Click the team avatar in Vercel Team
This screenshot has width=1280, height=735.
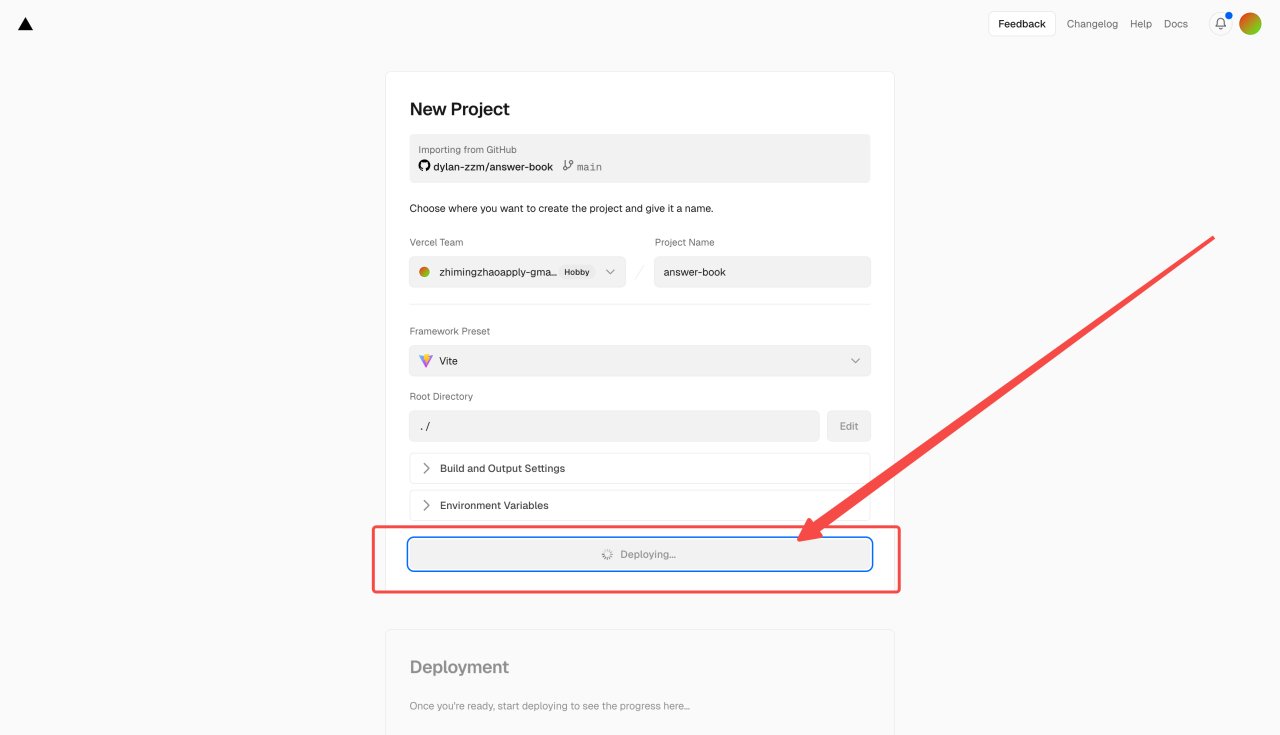click(424, 272)
